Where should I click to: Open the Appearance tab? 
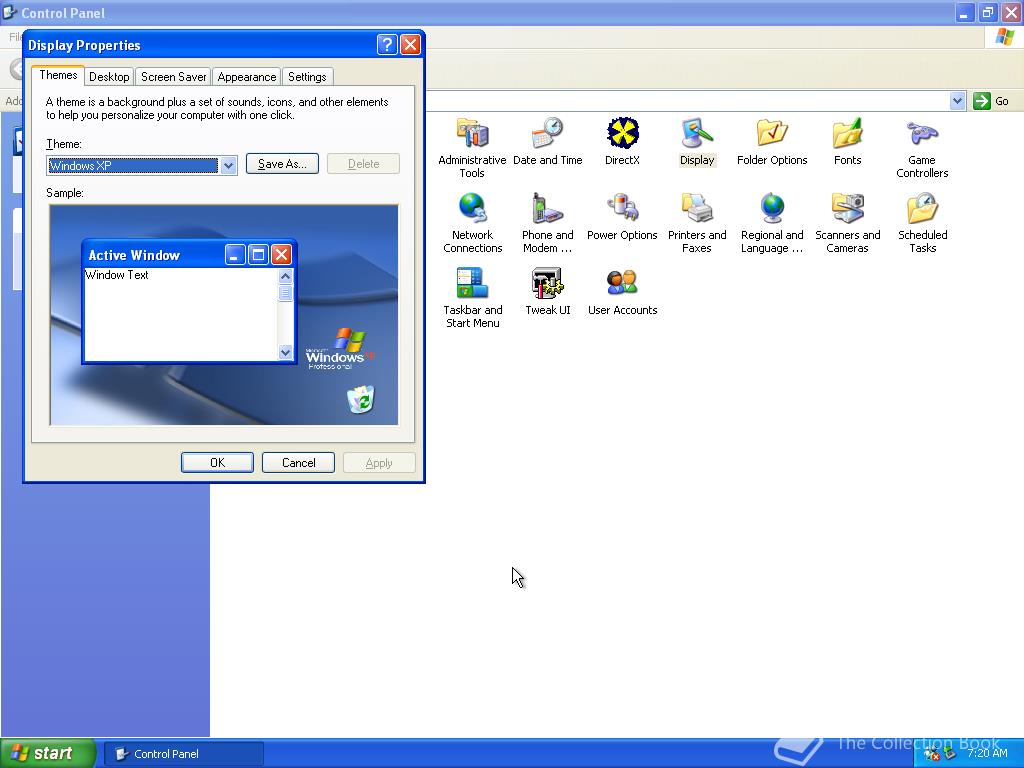246,76
